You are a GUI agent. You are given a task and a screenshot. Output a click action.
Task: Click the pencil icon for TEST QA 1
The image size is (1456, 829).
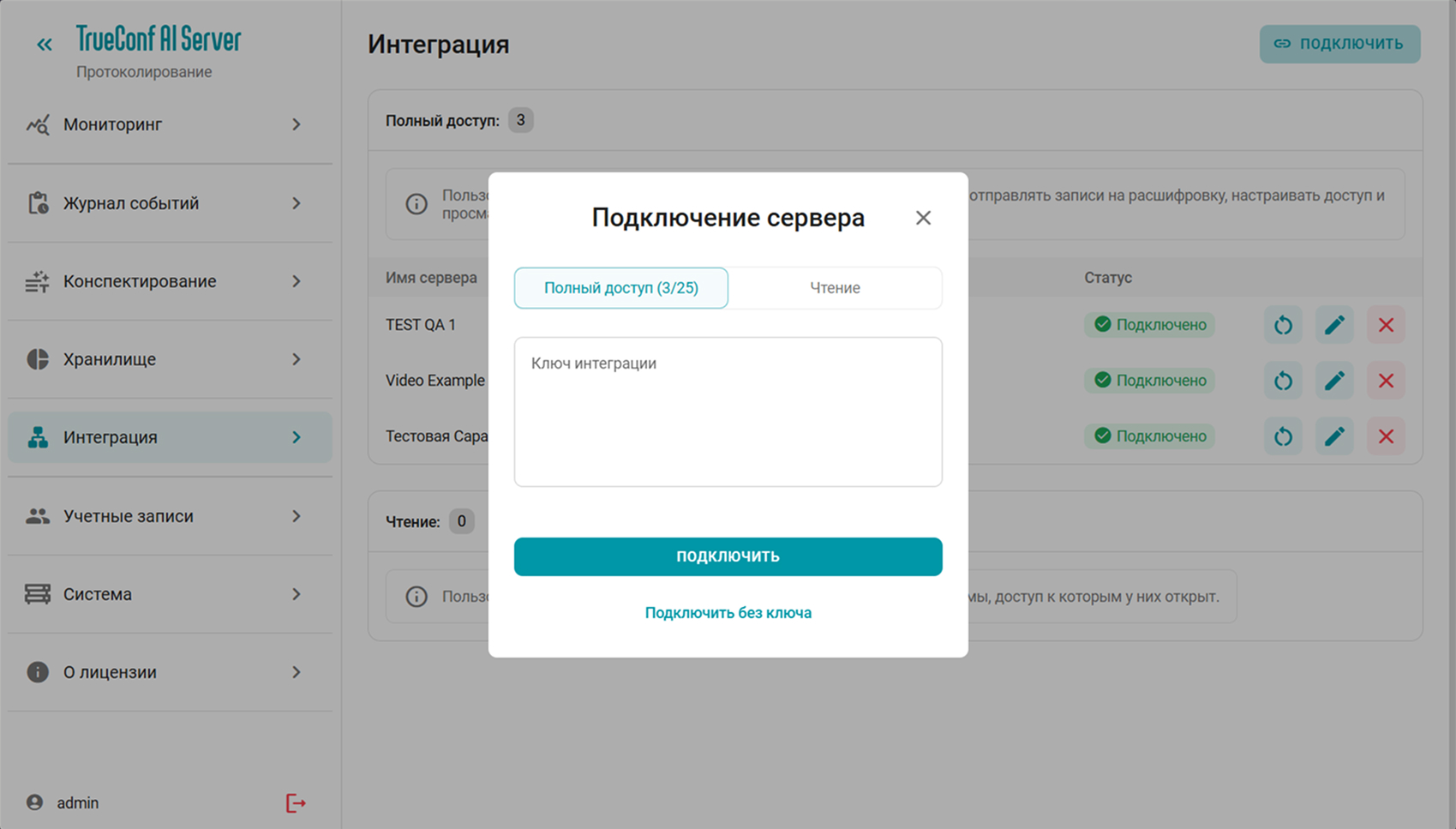[x=1334, y=325]
